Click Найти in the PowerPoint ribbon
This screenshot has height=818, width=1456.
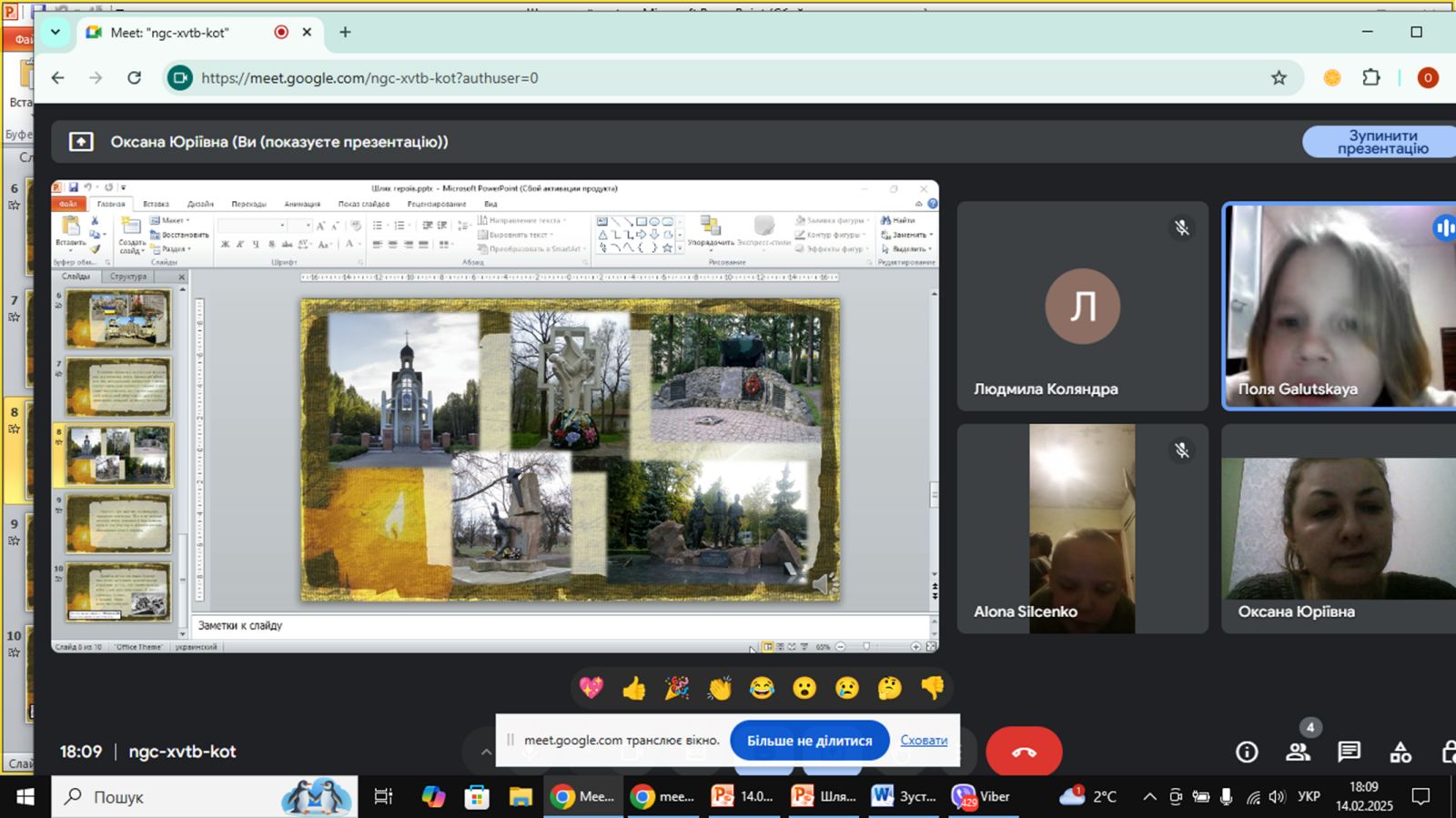click(x=898, y=220)
